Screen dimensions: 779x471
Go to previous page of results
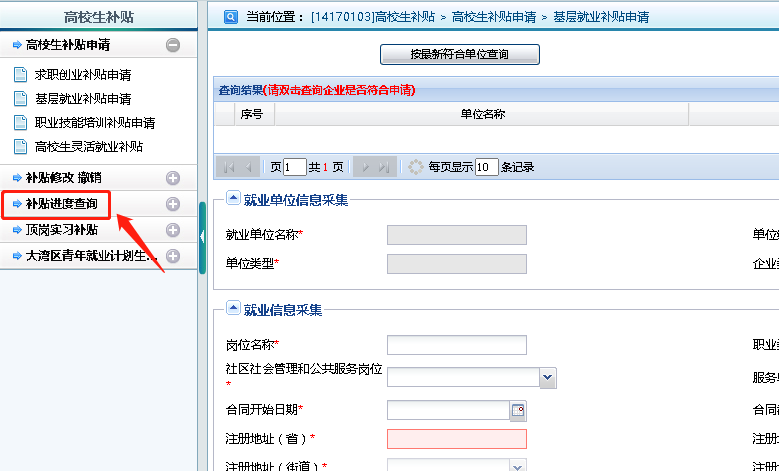click(248, 167)
